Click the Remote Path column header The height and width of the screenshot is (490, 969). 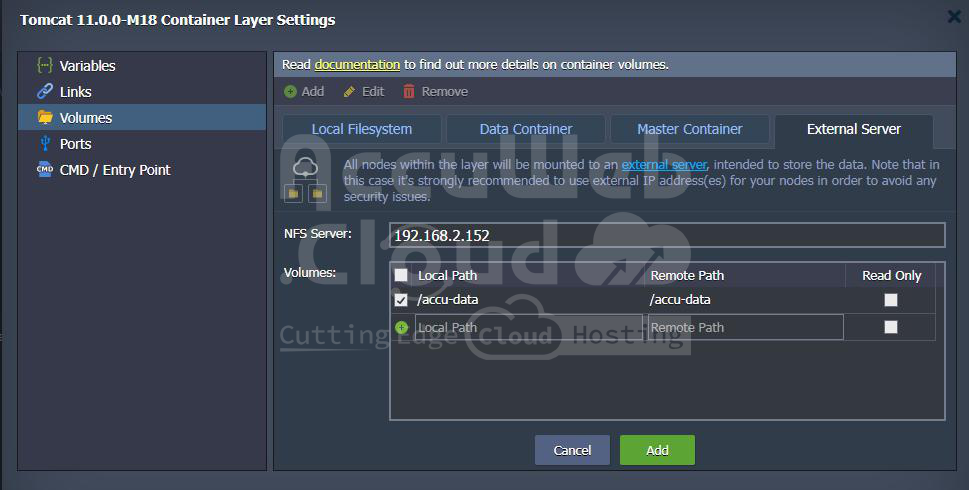pyautogui.click(x=687, y=276)
